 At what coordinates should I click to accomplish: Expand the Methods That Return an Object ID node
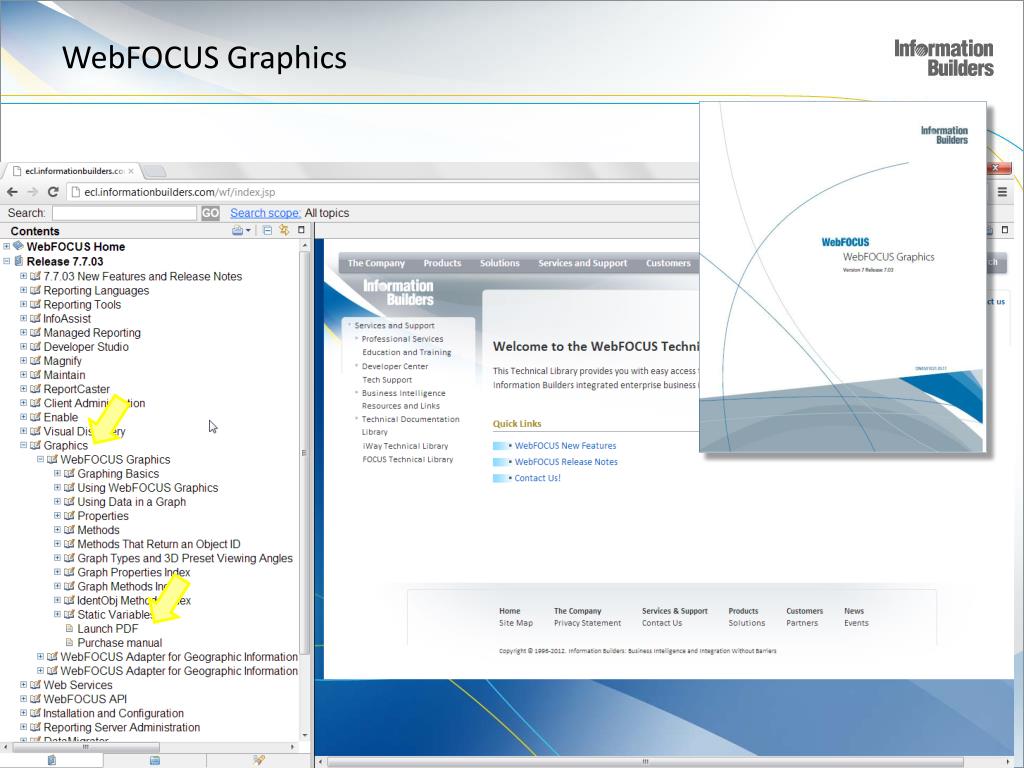click(57, 543)
